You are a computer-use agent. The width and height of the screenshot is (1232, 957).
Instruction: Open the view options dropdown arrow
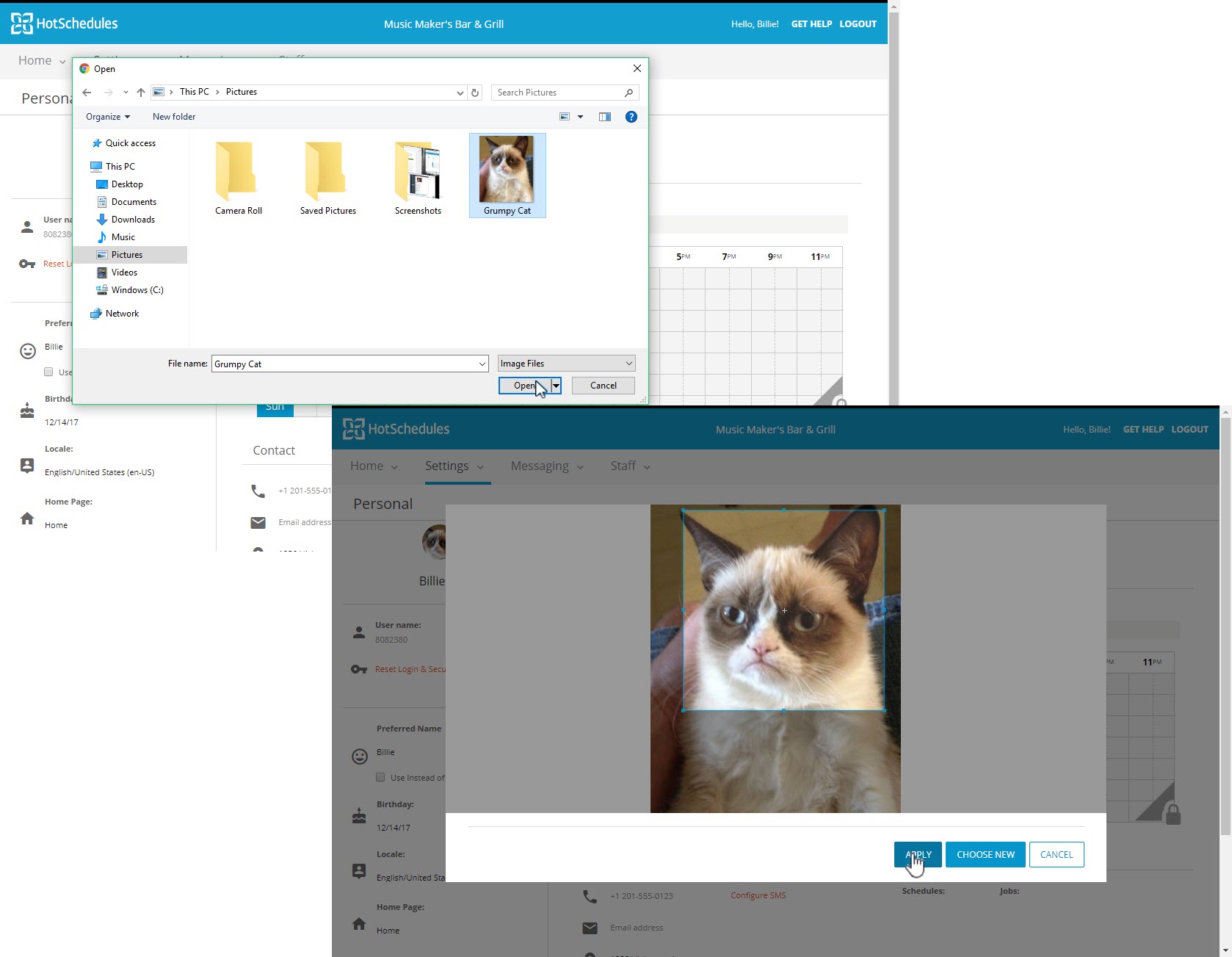point(580,117)
